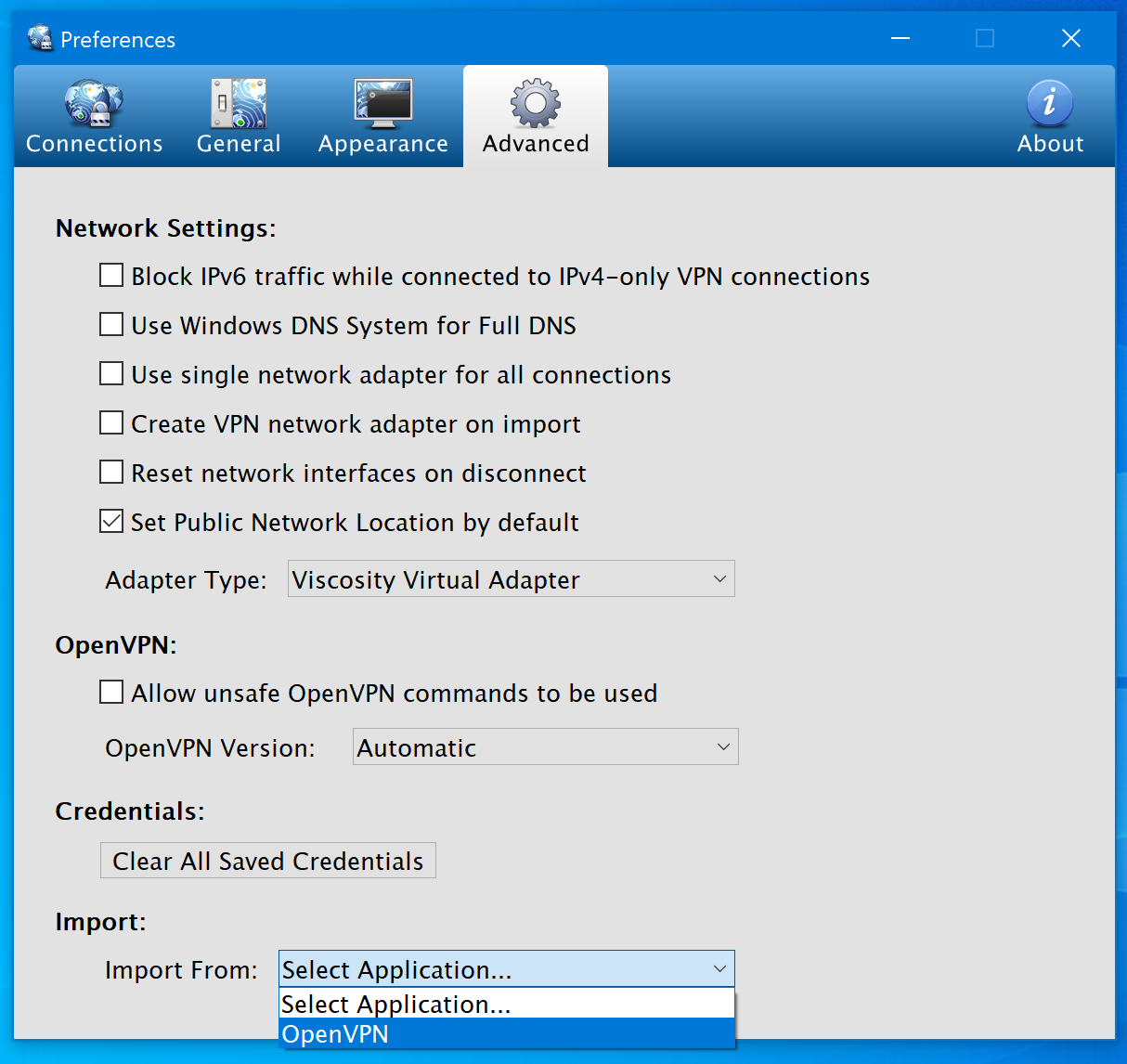The width and height of the screenshot is (1127, 1064).
Task: Click the OpenVPN: section heading
Action: coord(116,645)
